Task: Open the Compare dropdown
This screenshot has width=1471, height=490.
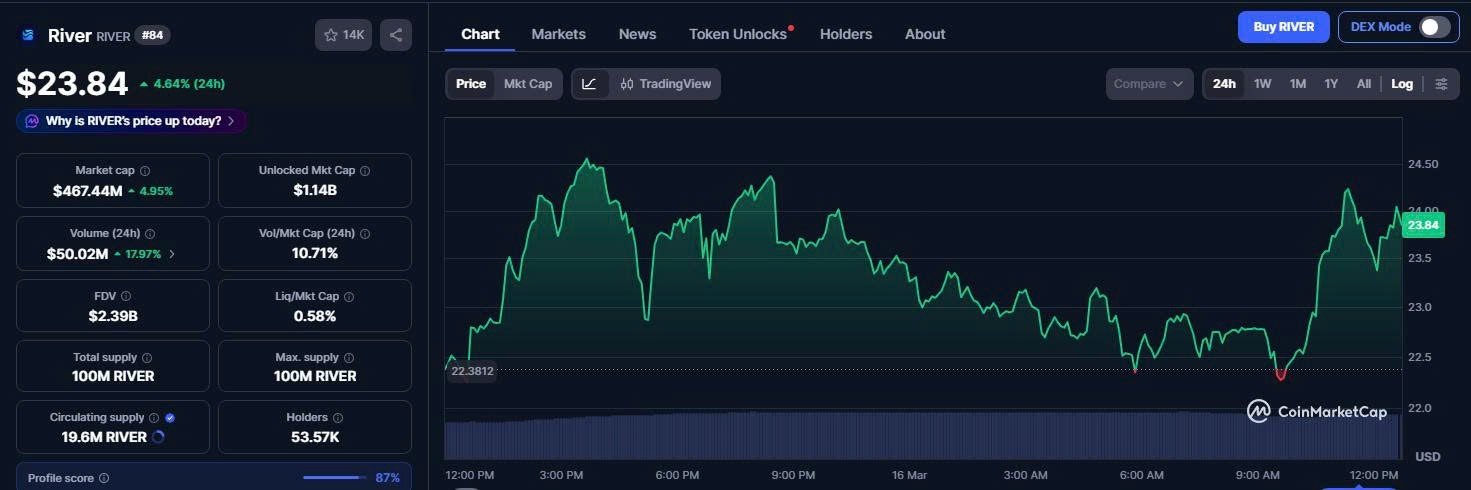Action: (1149, 84)
